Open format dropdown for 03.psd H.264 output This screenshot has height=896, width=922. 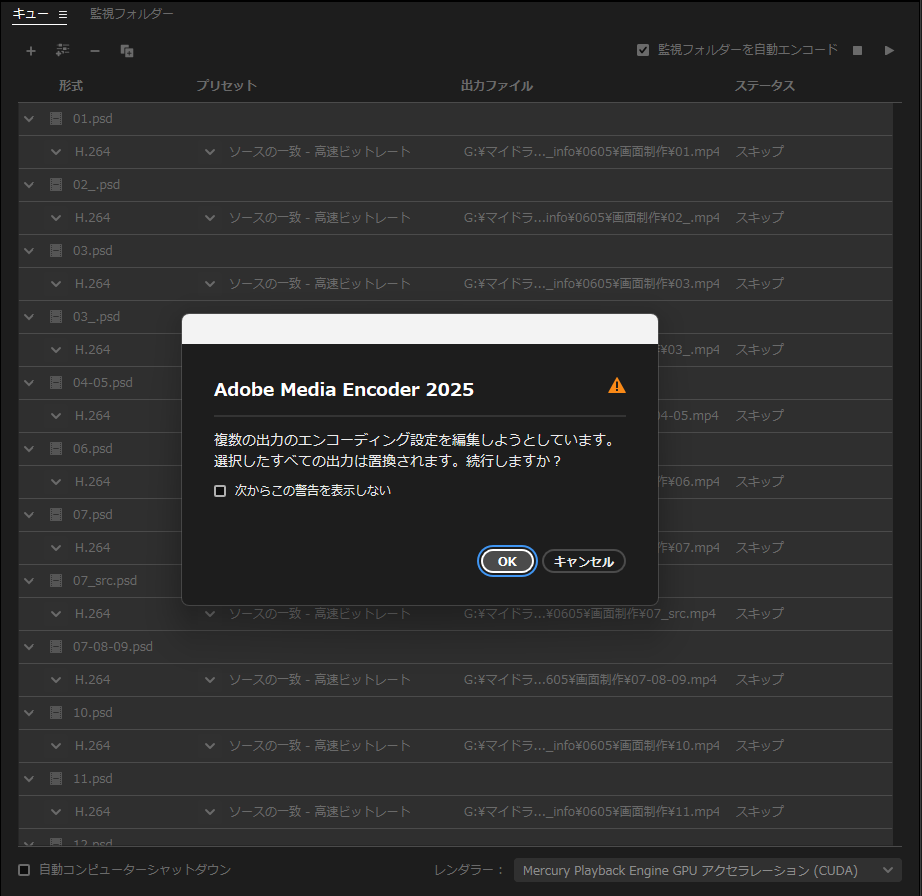pos(56,283)
